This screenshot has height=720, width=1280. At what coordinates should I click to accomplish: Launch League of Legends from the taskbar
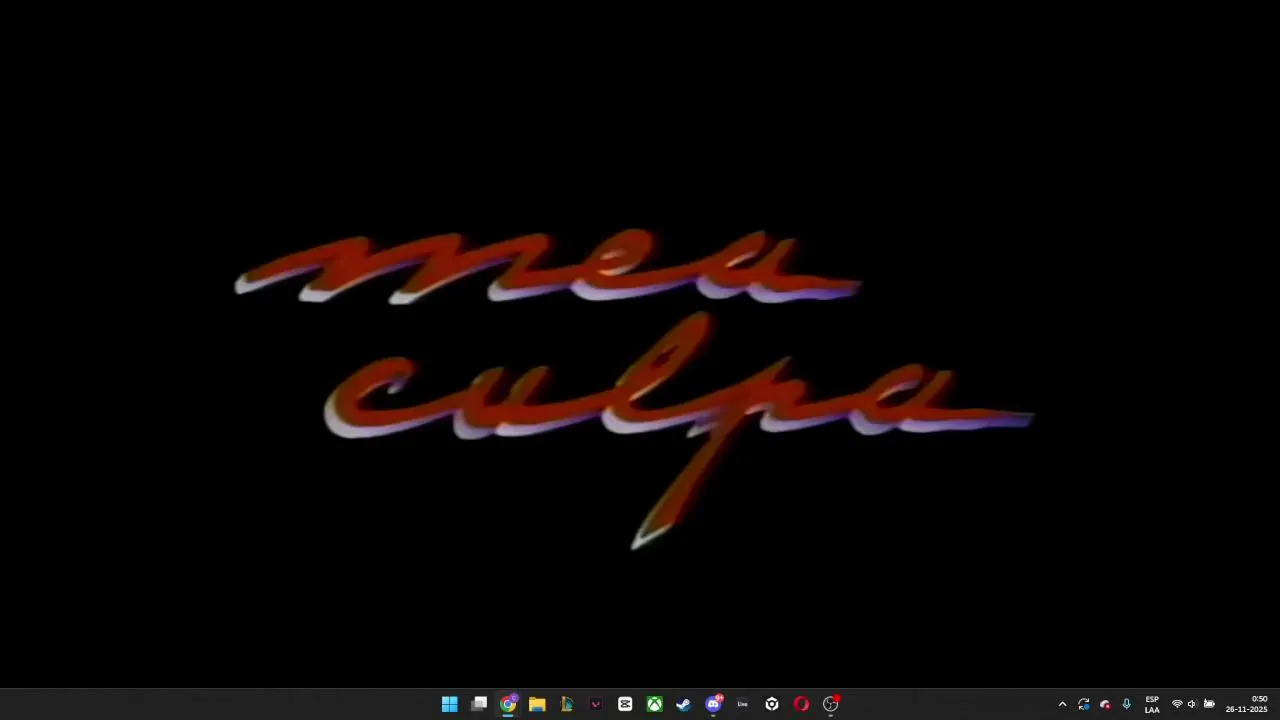567,704
